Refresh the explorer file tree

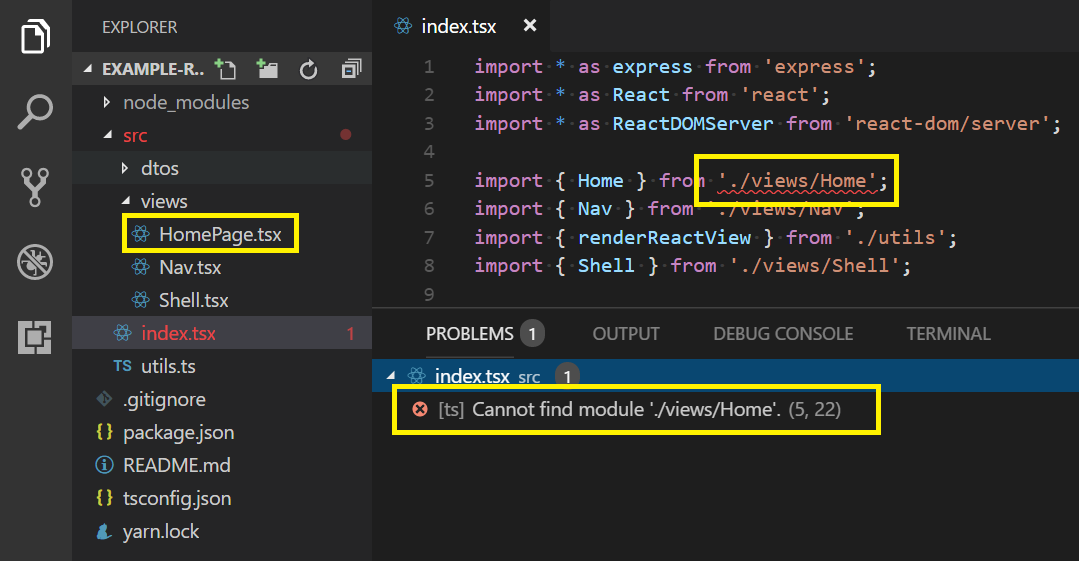[x=308, y=70]
